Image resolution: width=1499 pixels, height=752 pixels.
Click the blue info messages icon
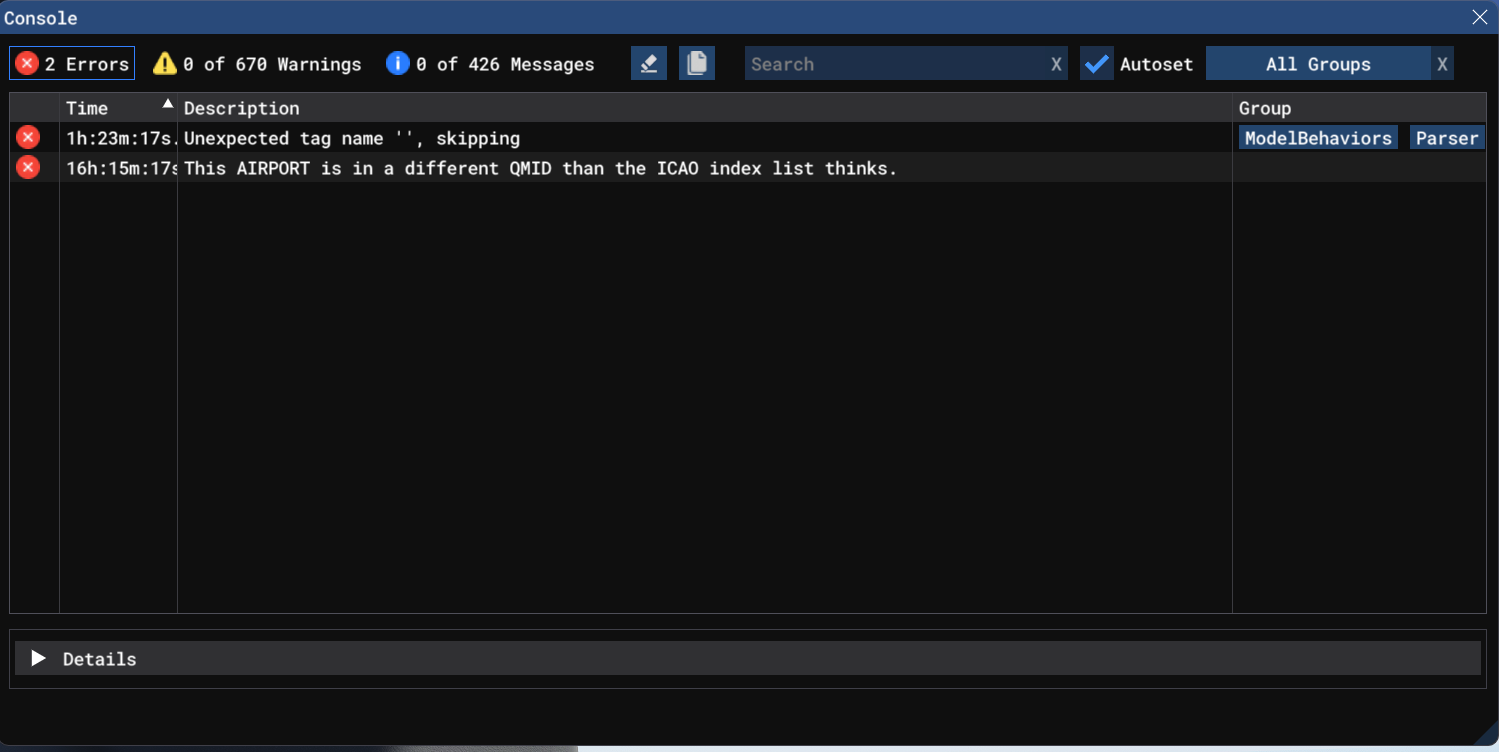pos(397,64)
